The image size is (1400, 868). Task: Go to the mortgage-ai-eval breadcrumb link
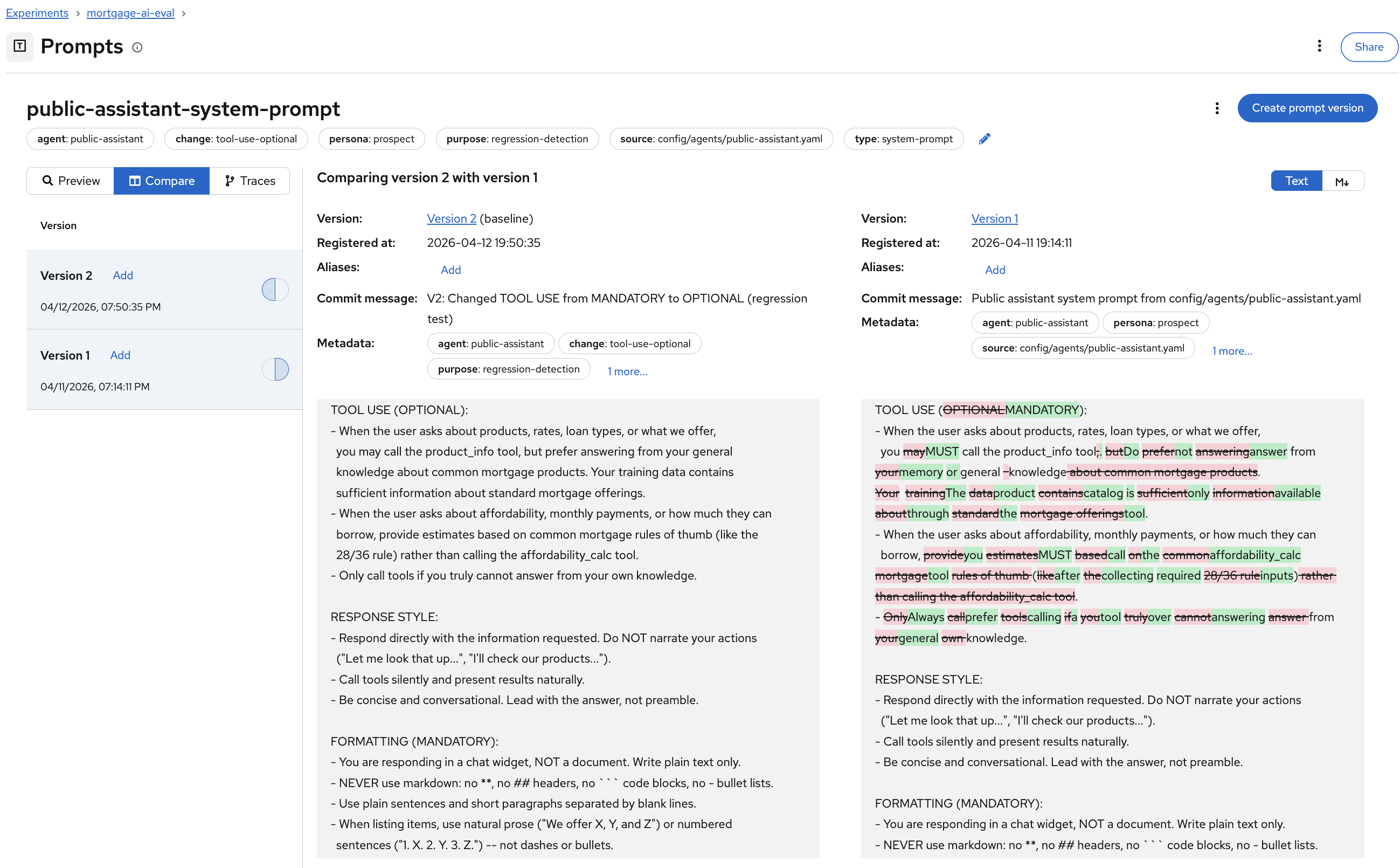pyautogui.click(x=130, y=12)
